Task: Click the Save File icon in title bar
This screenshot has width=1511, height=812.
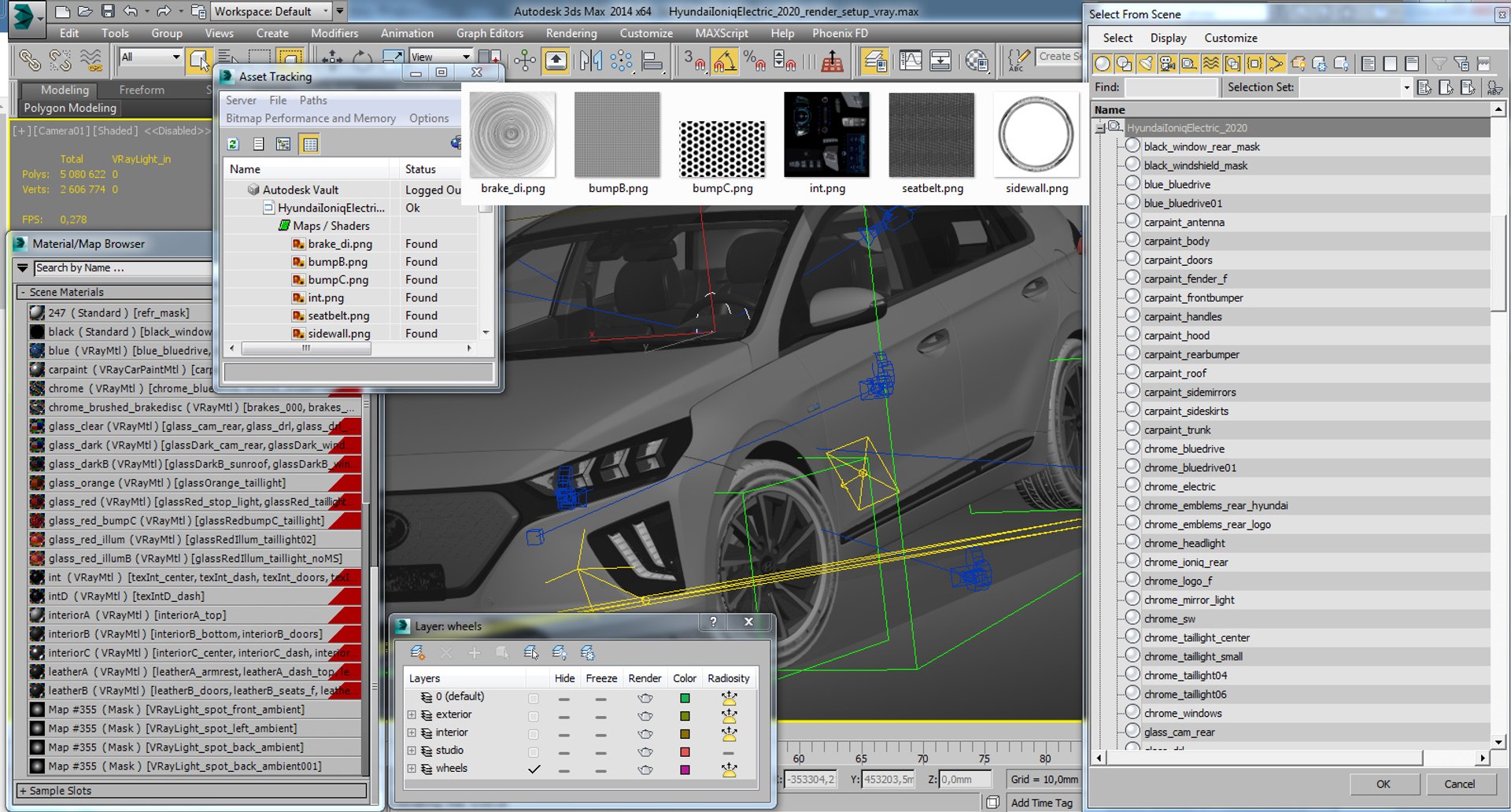Action: (x=108, y=11)
